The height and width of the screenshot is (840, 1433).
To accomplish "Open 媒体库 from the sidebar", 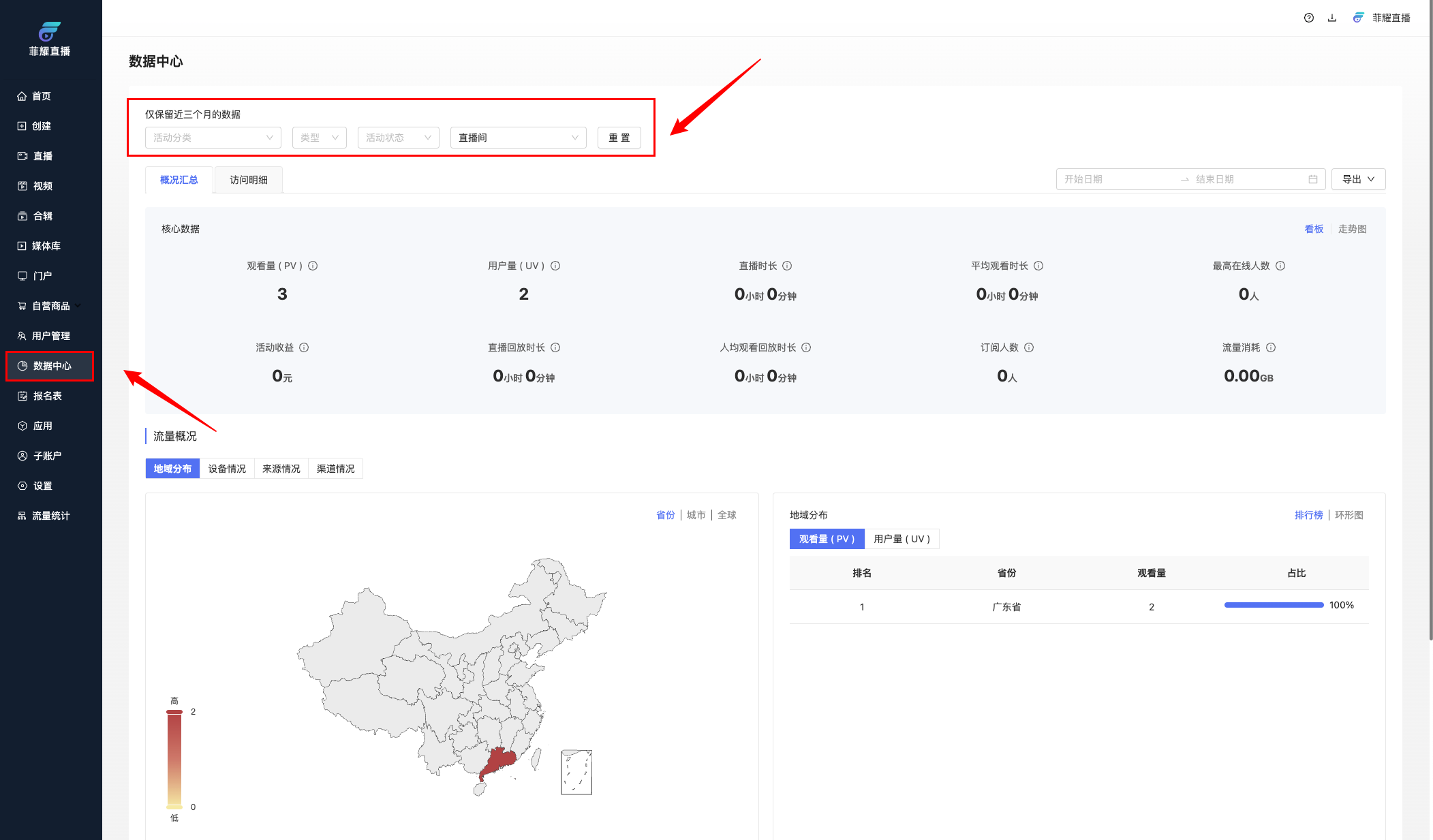I will [46, 246].
